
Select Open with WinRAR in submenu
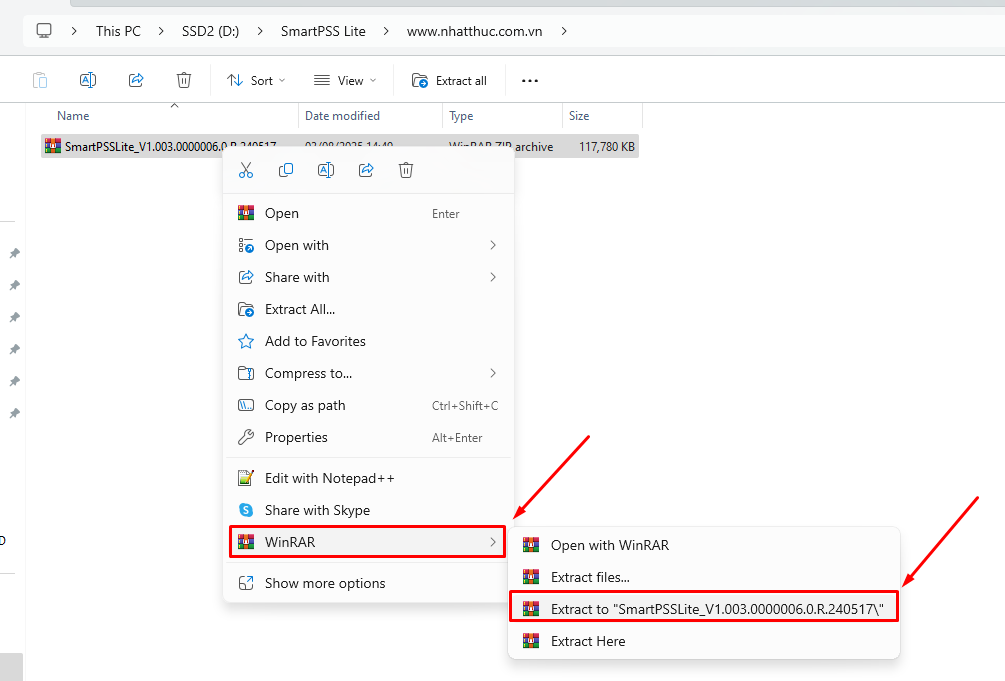point(704,546)
